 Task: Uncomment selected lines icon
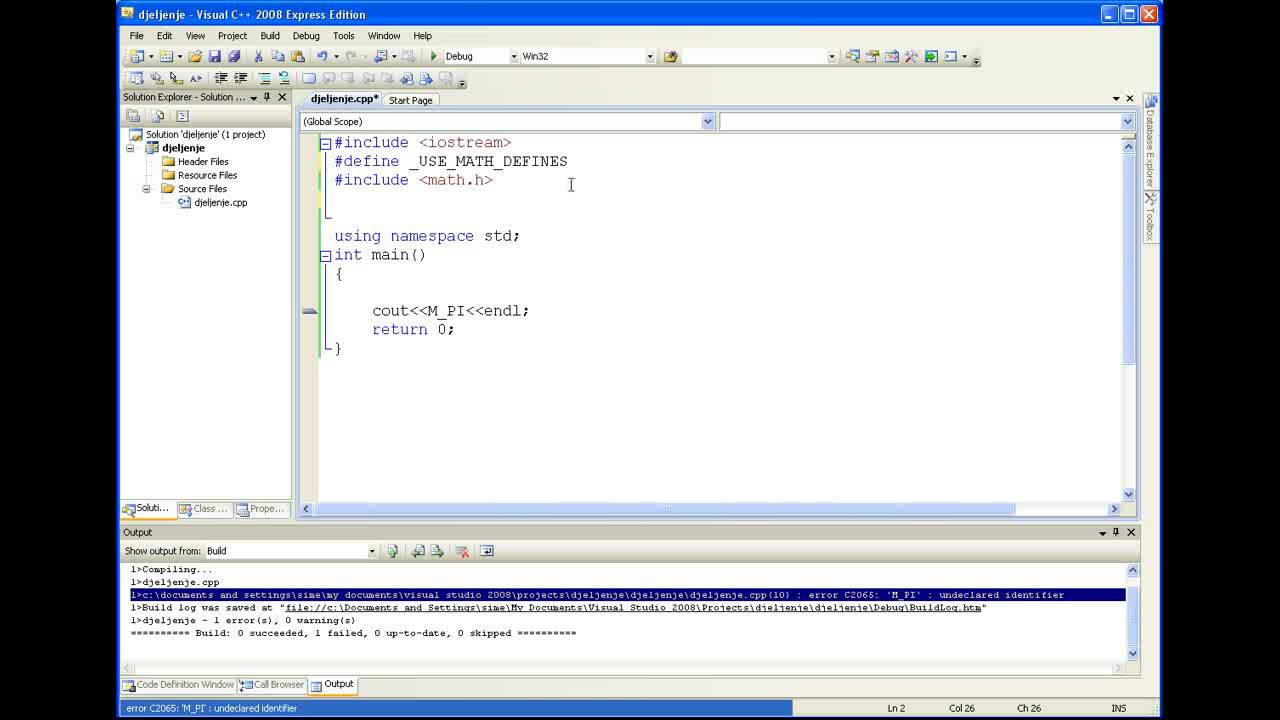285,78
